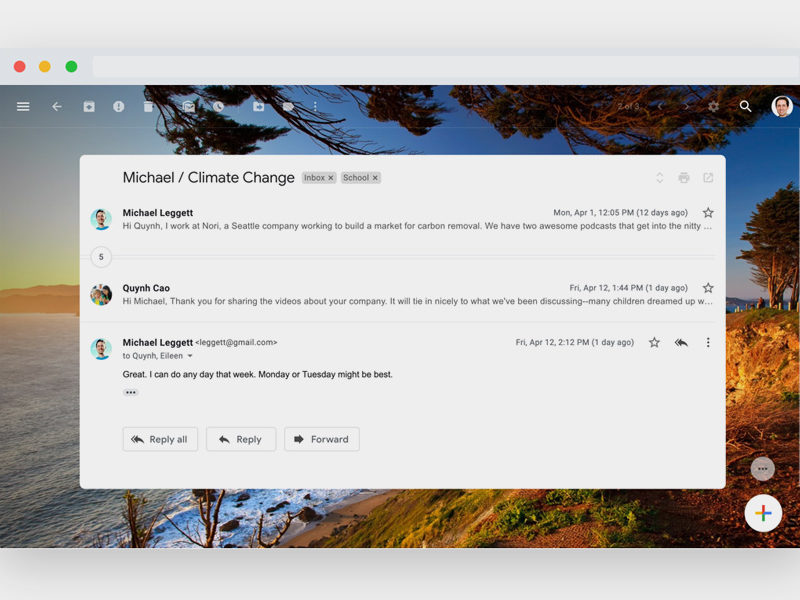Open the search magnifier icon
Image resolution: width=800 pixels, height=600 pixels.
click(x=745, y=106)
